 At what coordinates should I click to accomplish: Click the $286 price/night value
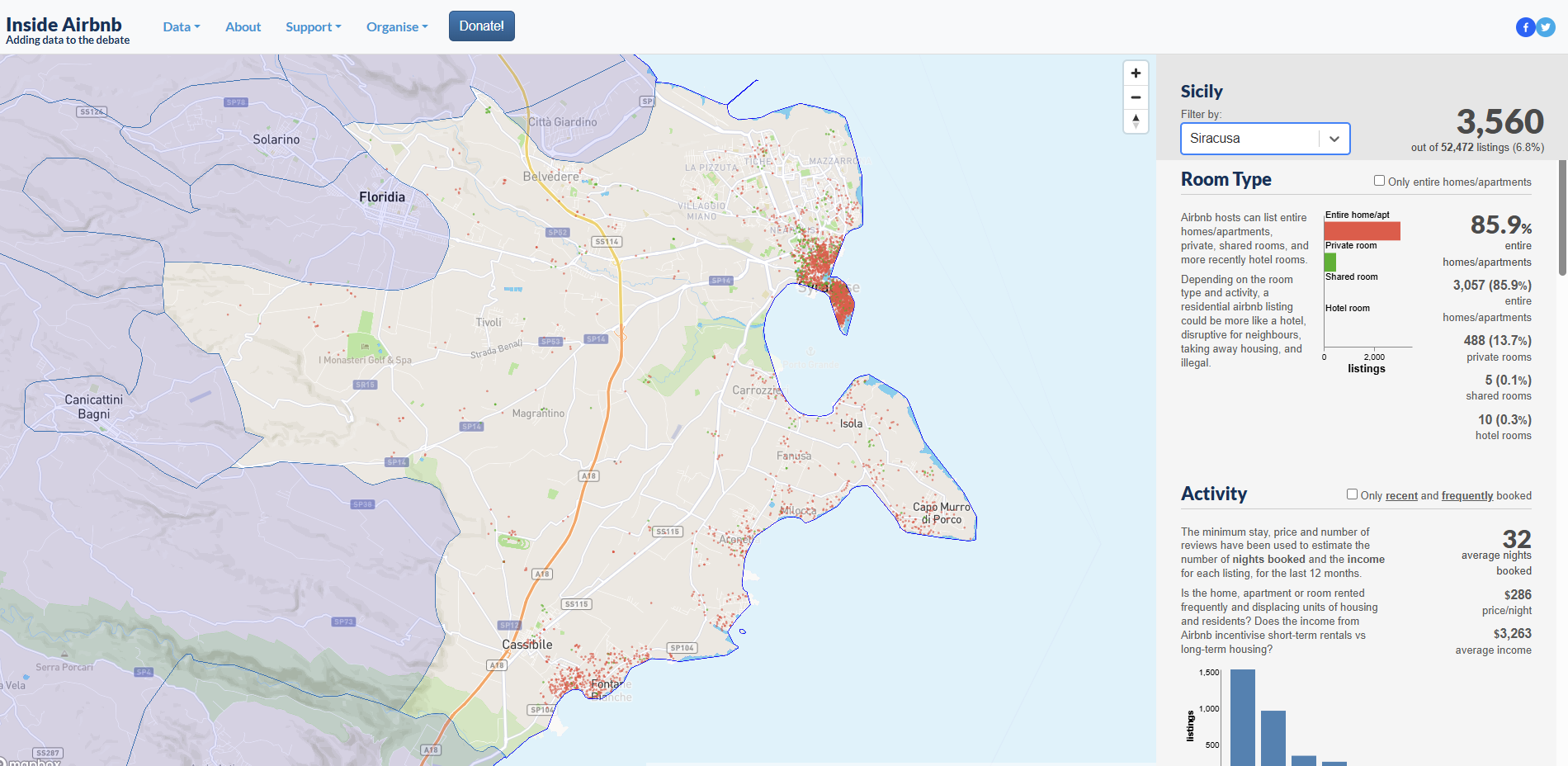[1518, 595]
